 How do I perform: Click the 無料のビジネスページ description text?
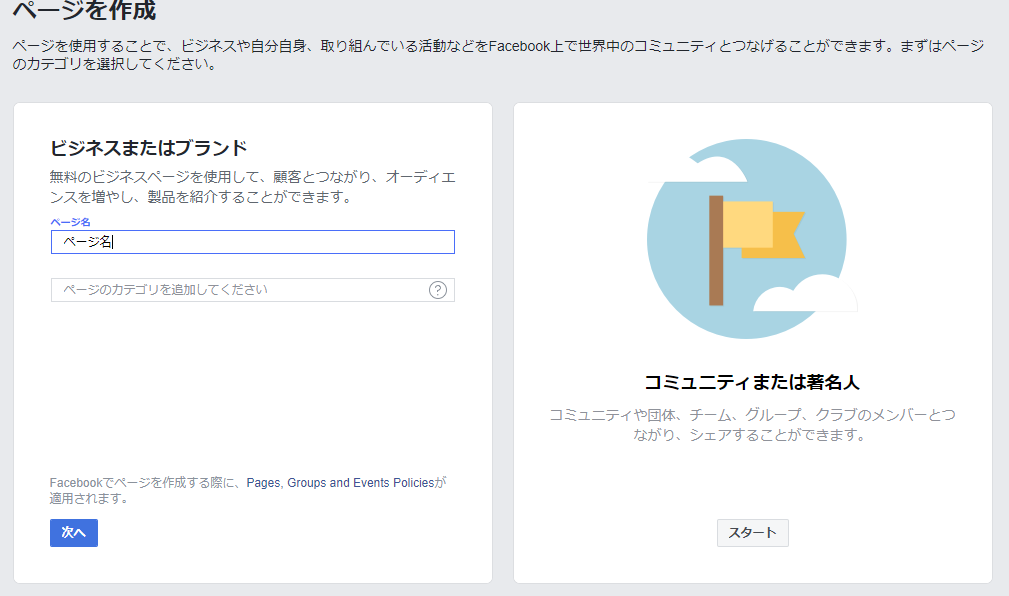click(x=253, y=187)
